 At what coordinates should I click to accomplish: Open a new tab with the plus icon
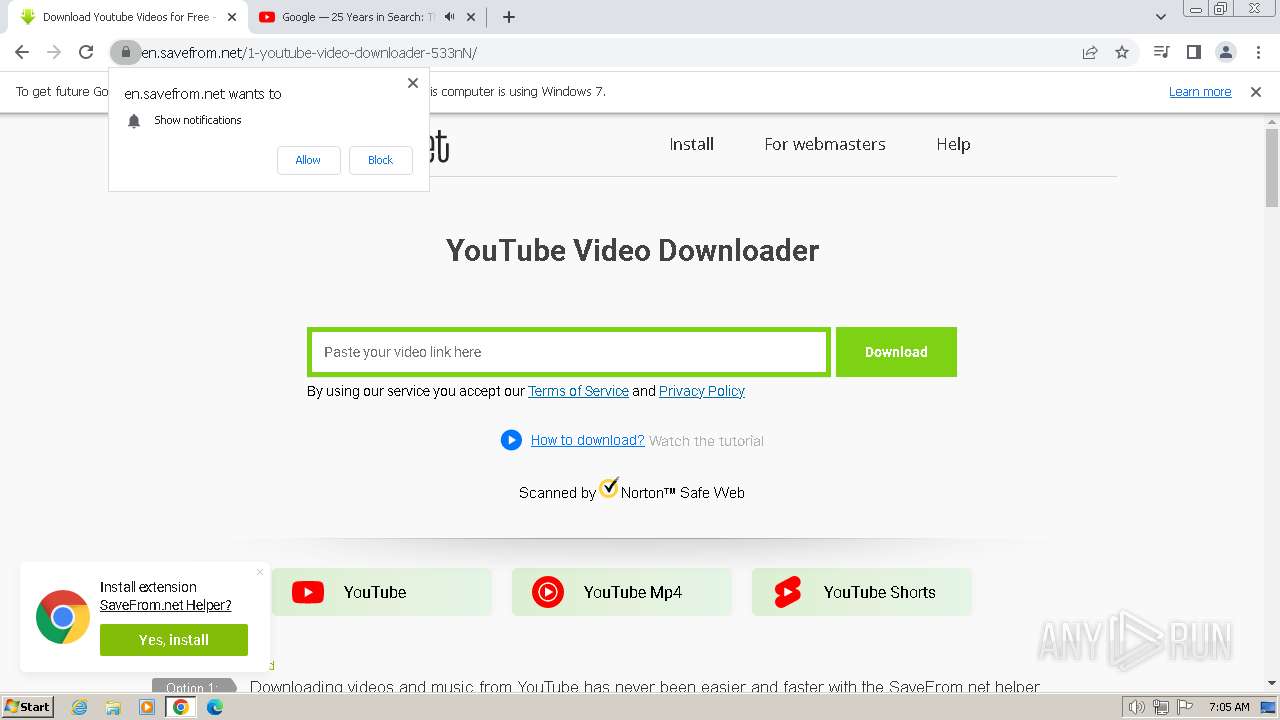(509, 17)
